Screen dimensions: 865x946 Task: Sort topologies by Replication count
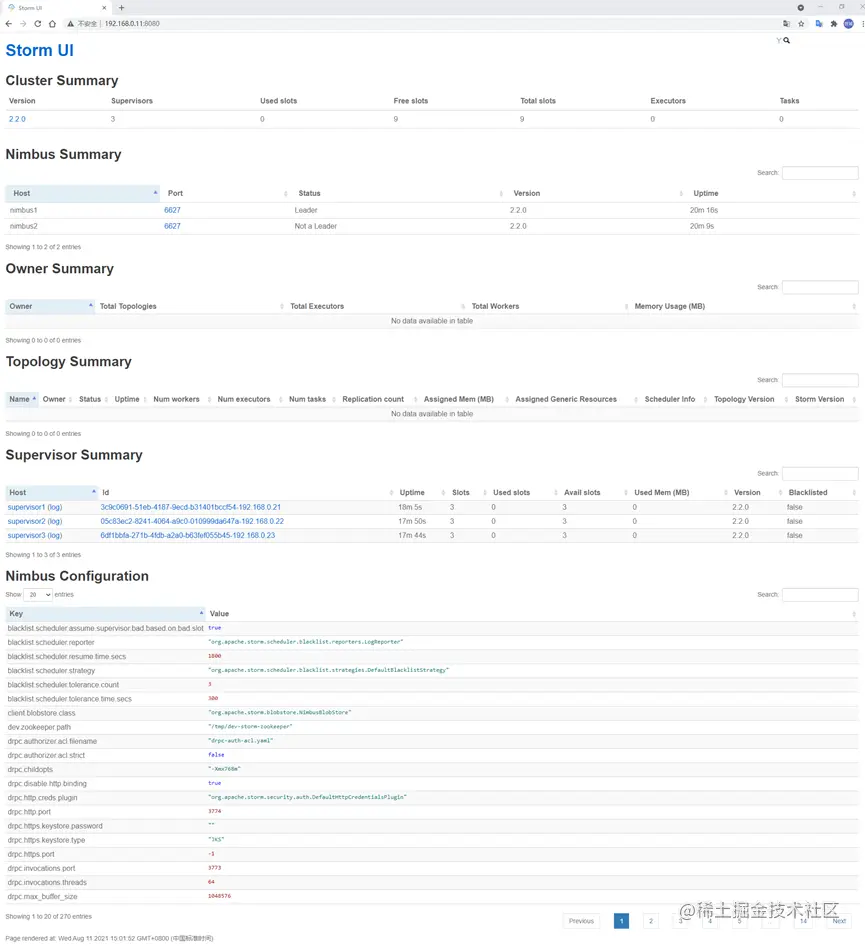pos(378,399)
